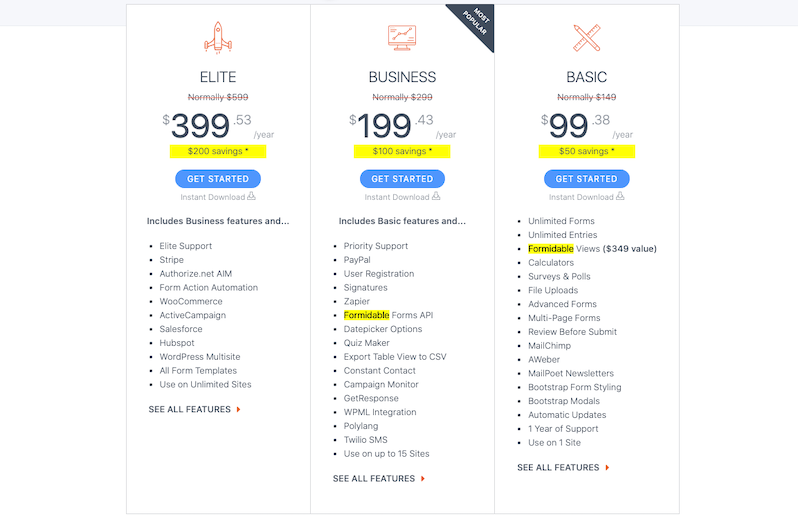Click the $100 savings yellow highlight

(402, 151)
